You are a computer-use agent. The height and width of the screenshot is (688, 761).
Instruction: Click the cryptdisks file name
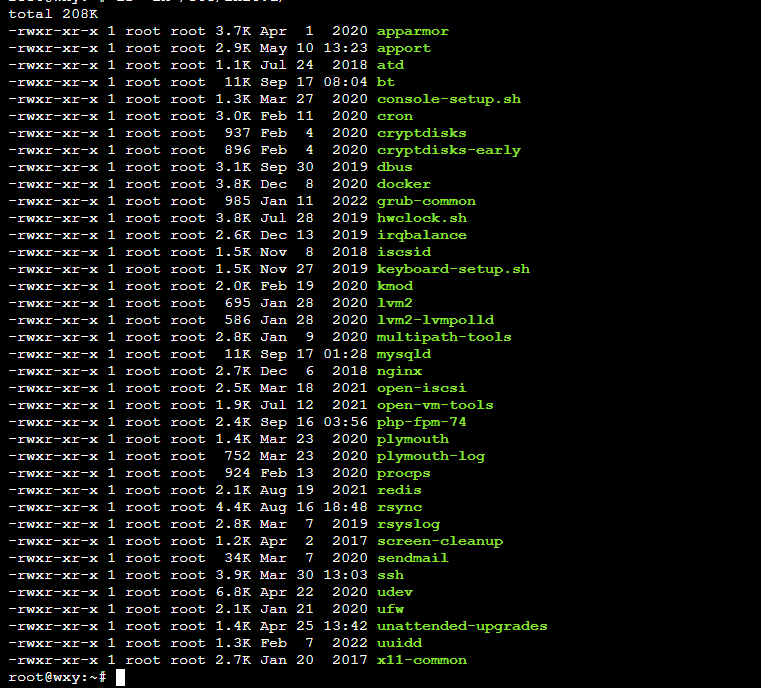tap(422, 133)
